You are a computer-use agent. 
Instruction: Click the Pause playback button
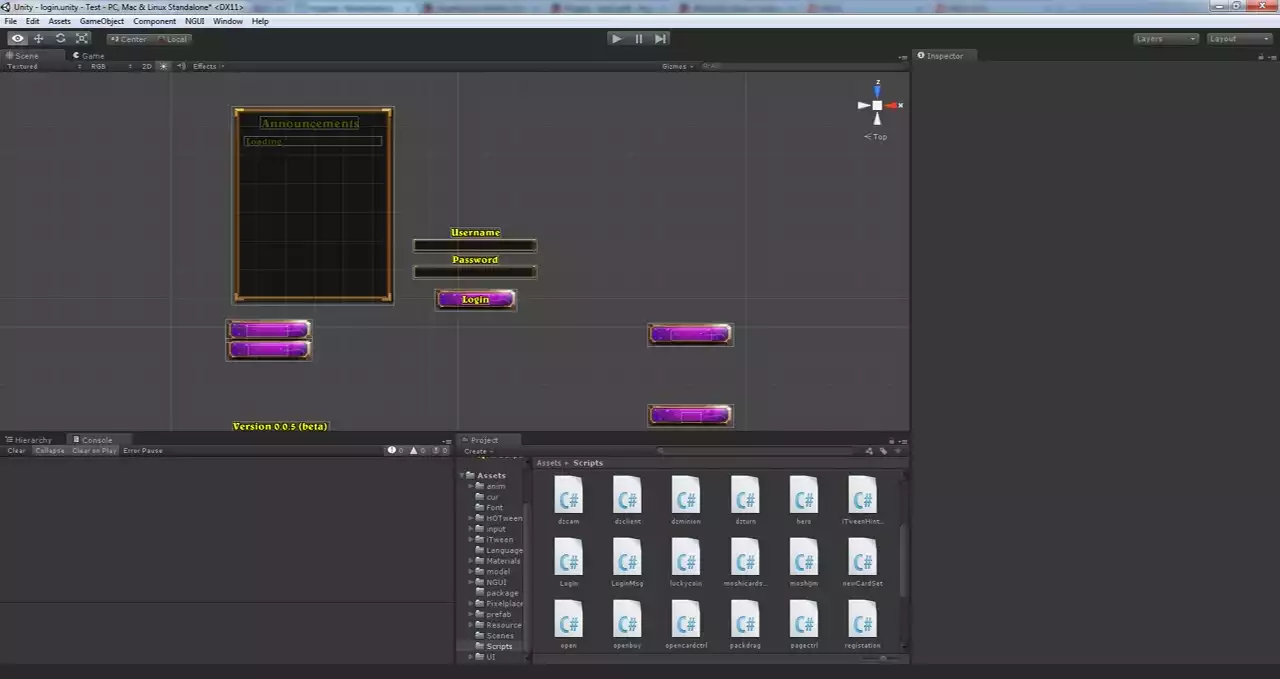coord(638,39)
